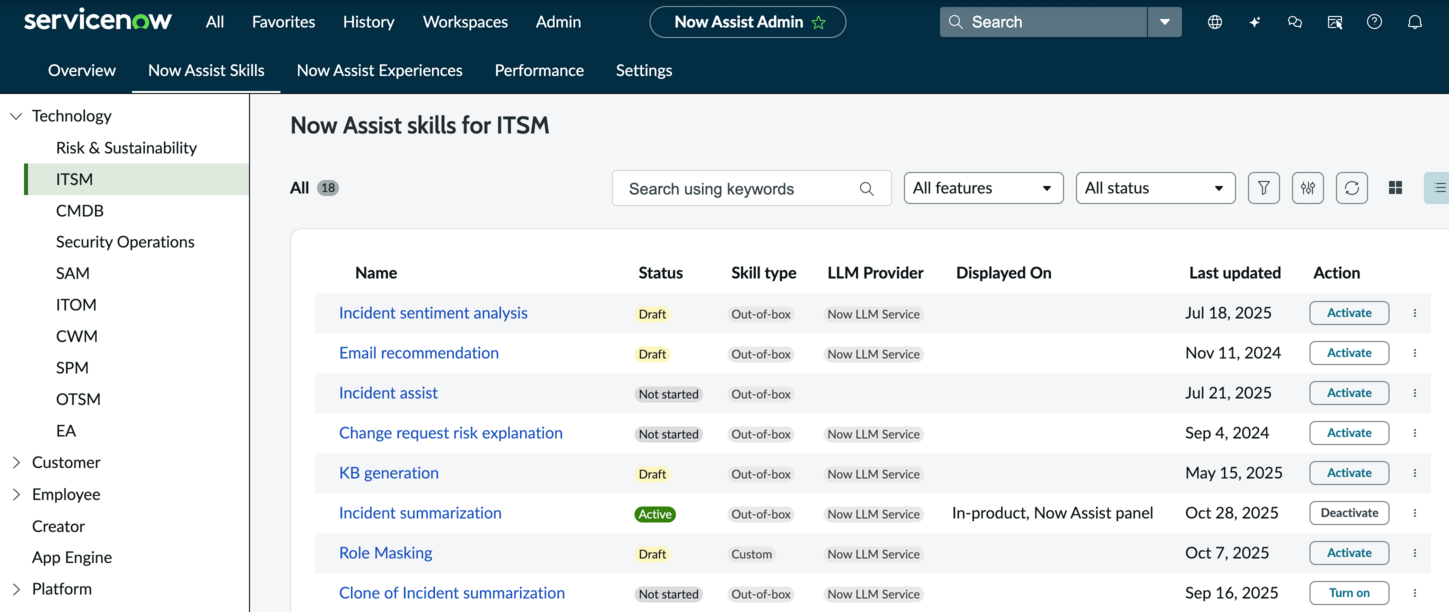Click the Status column header
1449x612 pixels.
(x=661, y=273)
